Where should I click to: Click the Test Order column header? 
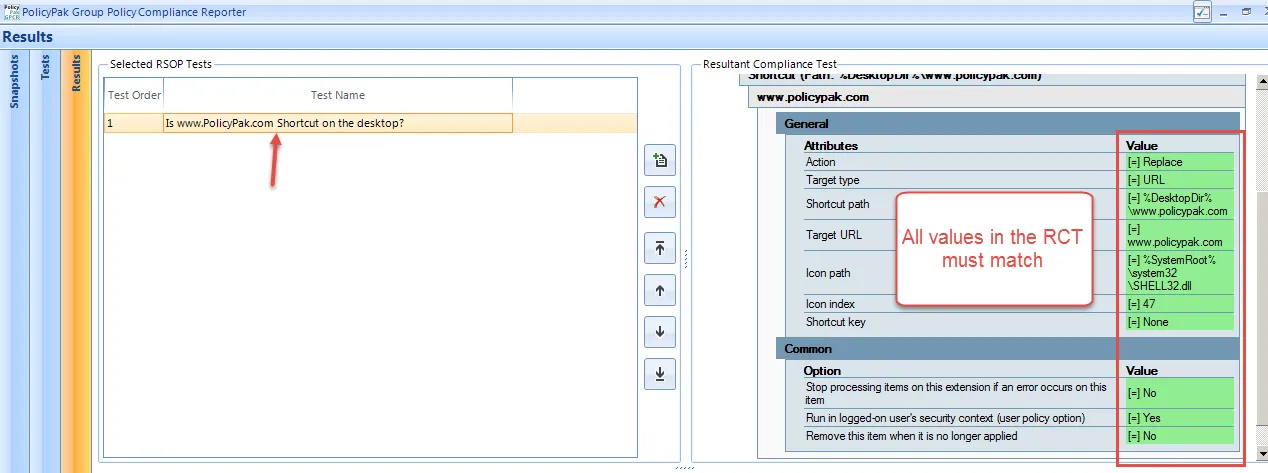pos(134,95)
